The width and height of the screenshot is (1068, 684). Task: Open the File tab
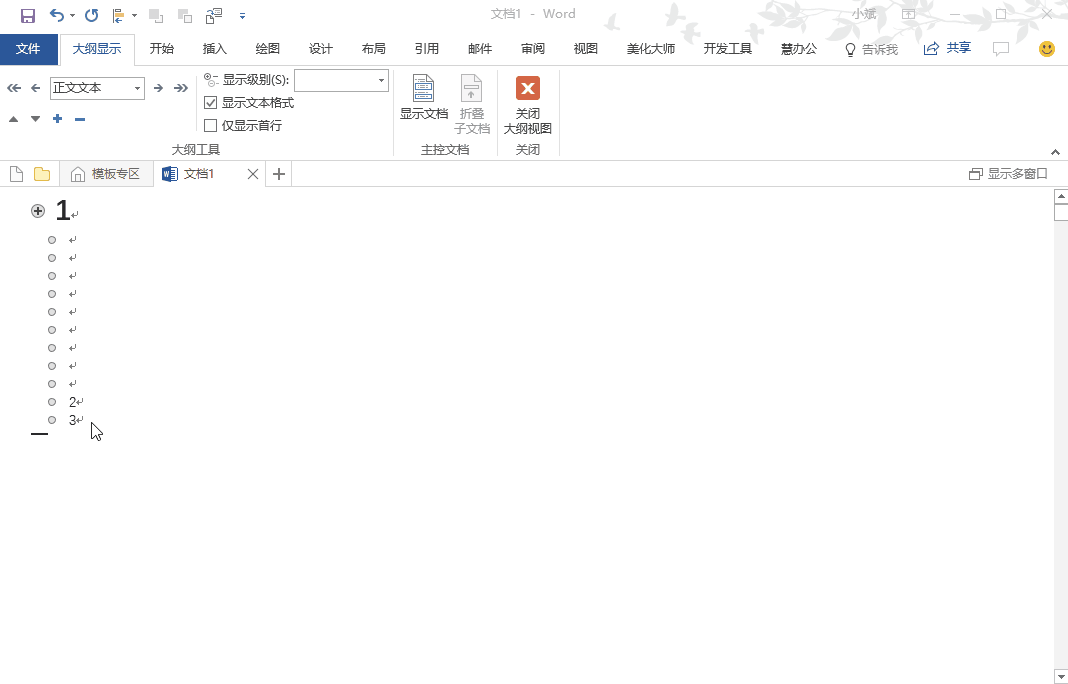28,49
